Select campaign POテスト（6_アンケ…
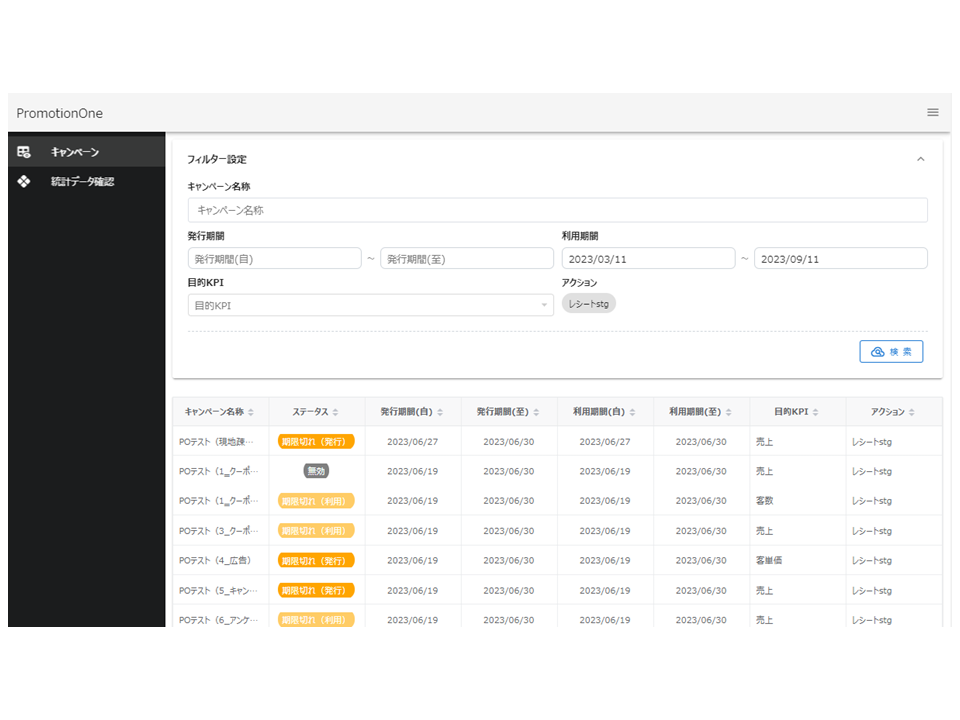This screenshot has height=720, width=960. tap(218, 620)
